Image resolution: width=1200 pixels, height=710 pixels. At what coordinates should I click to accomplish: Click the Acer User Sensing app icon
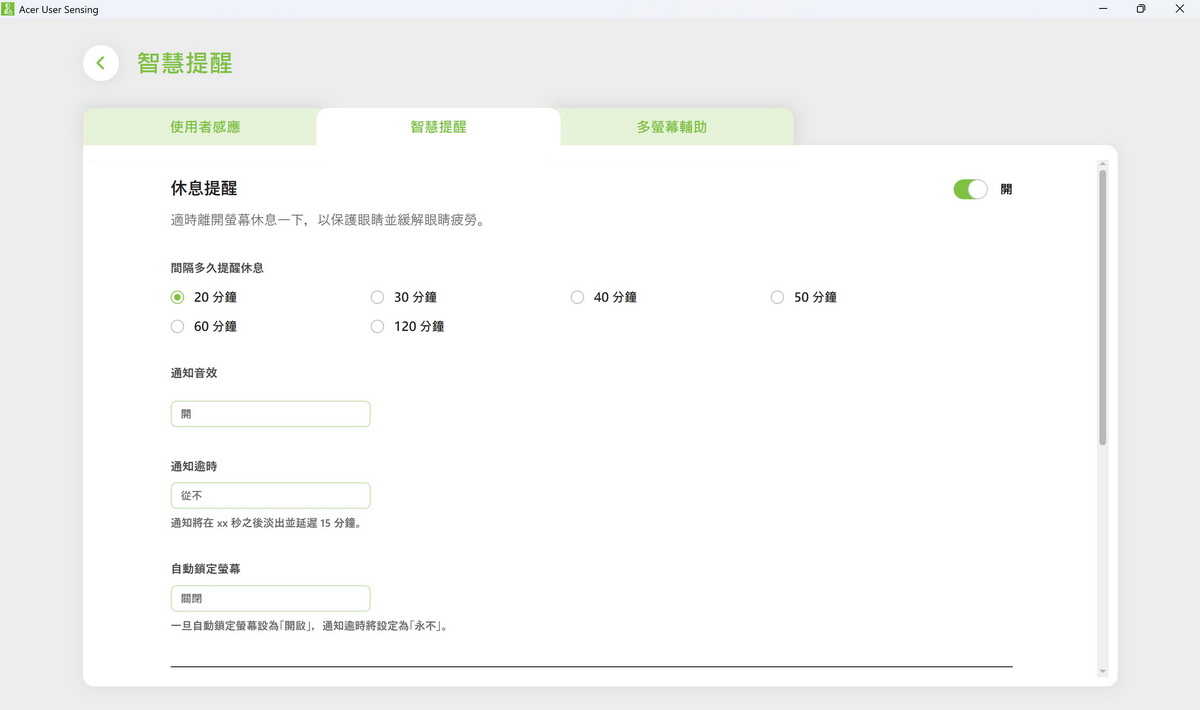tap(8, 9)
